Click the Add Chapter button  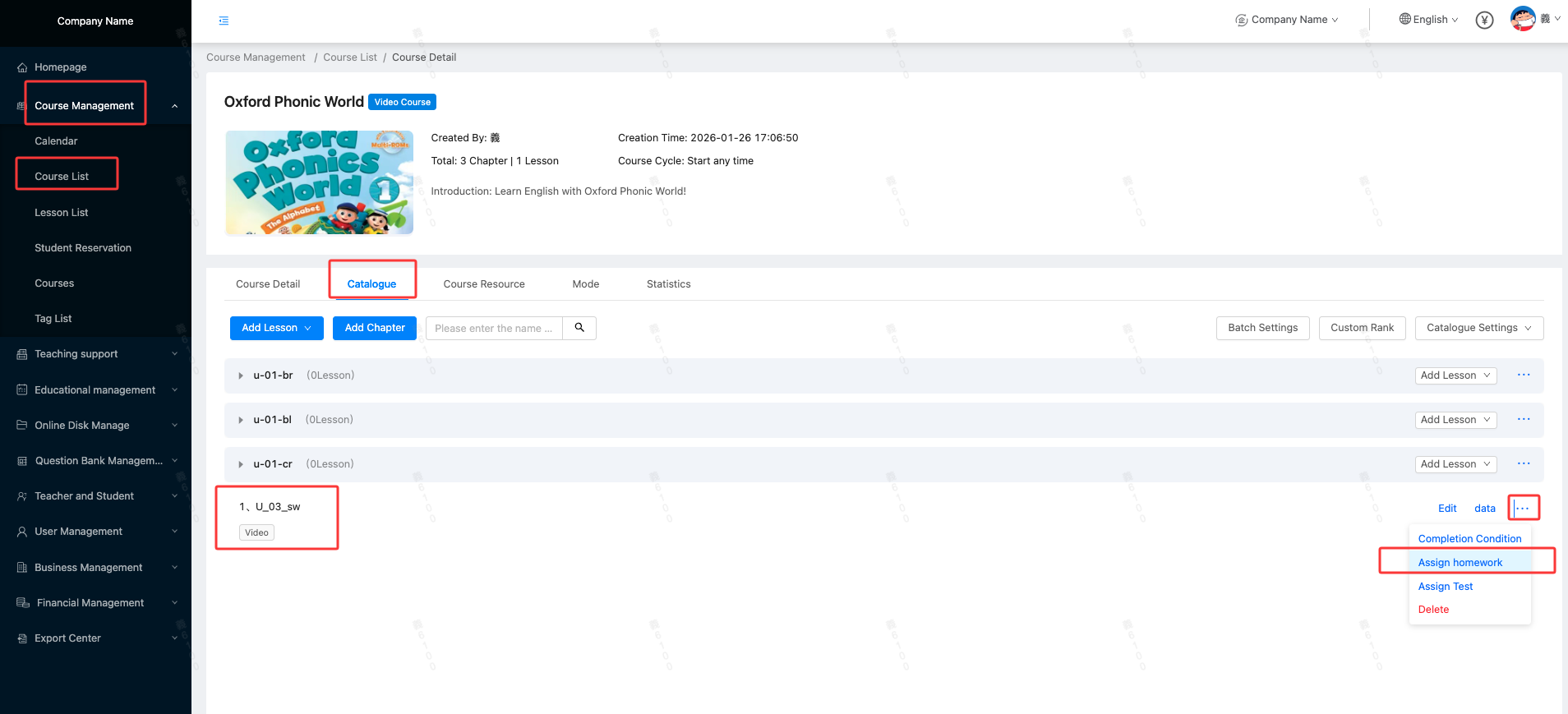[375, 328]
